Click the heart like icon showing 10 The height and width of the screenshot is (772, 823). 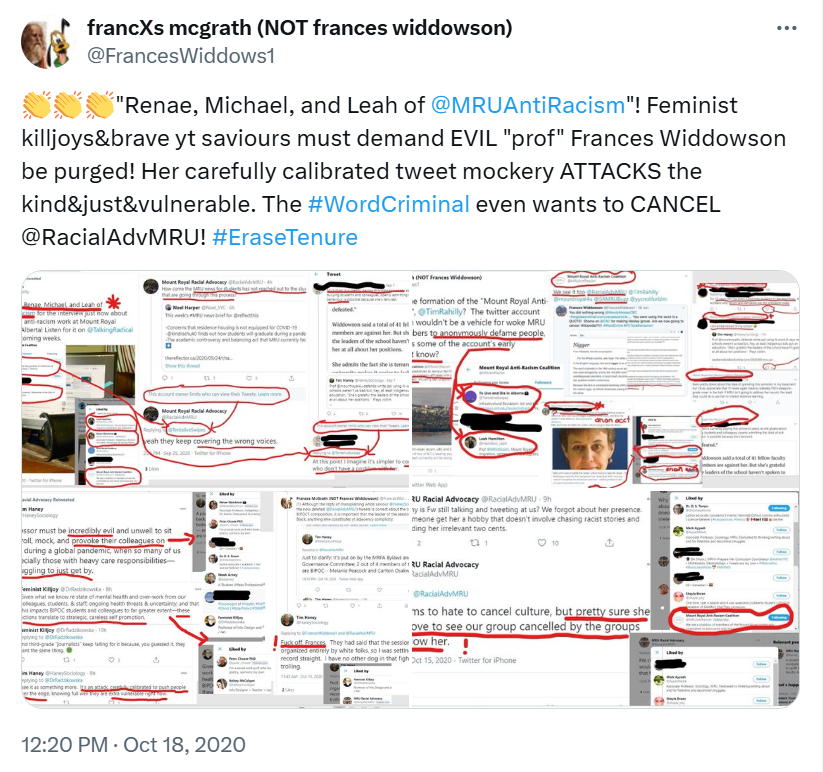[x=542, y=543]
